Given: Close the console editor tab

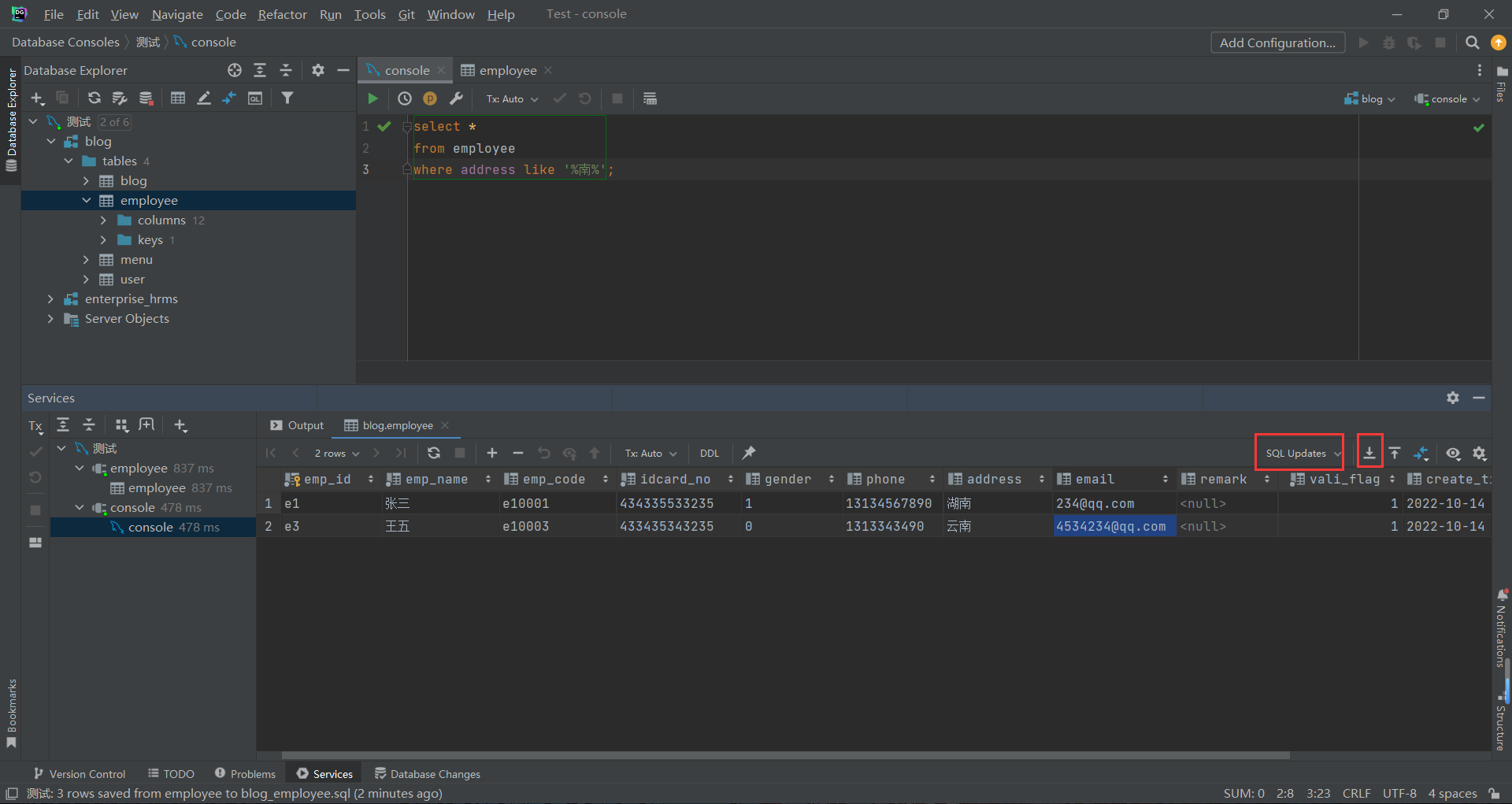Looking at the screenshot, I should pyautogui.click(x=441, y=70).
